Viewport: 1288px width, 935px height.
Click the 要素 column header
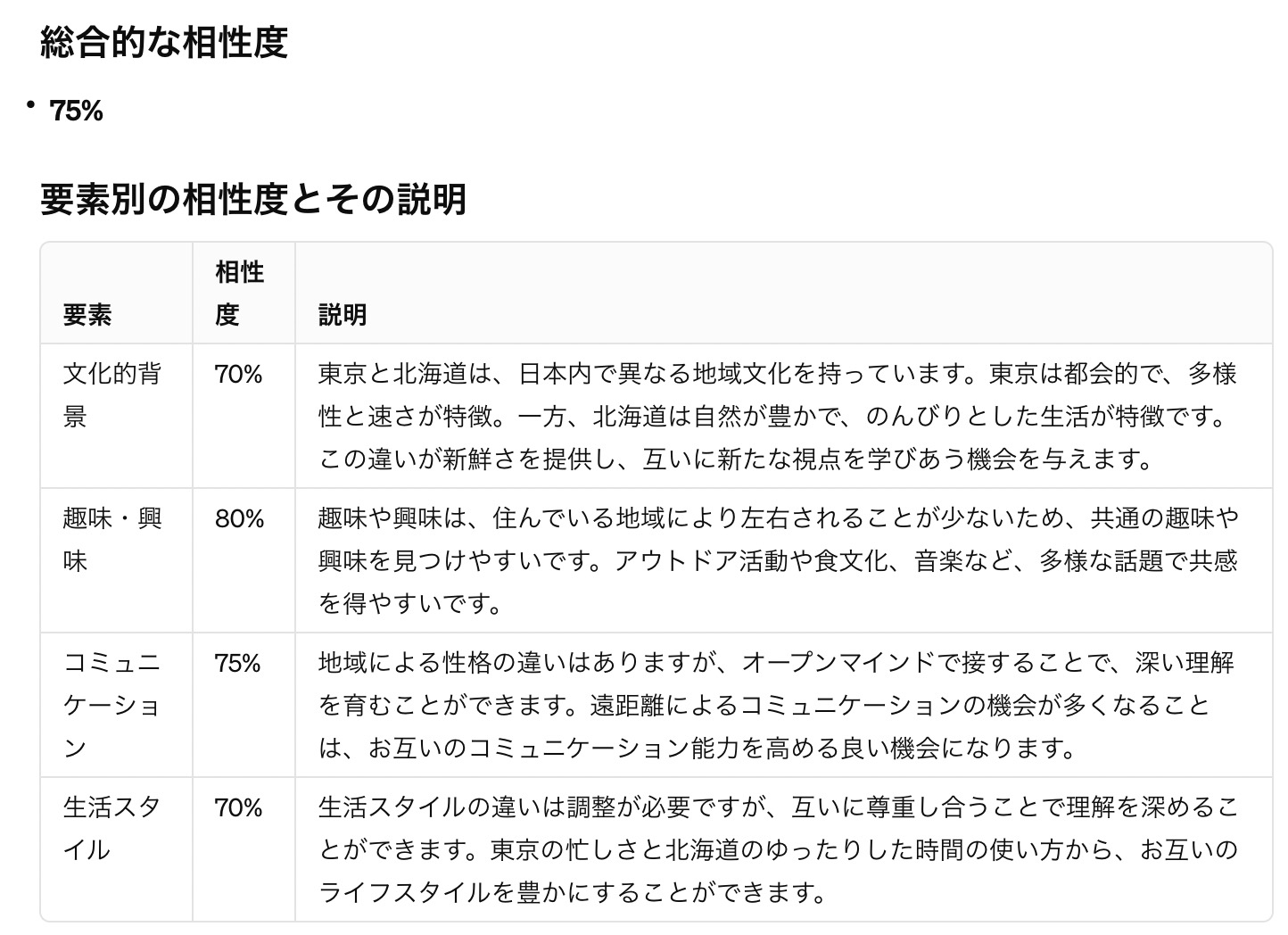pos(87,314)
